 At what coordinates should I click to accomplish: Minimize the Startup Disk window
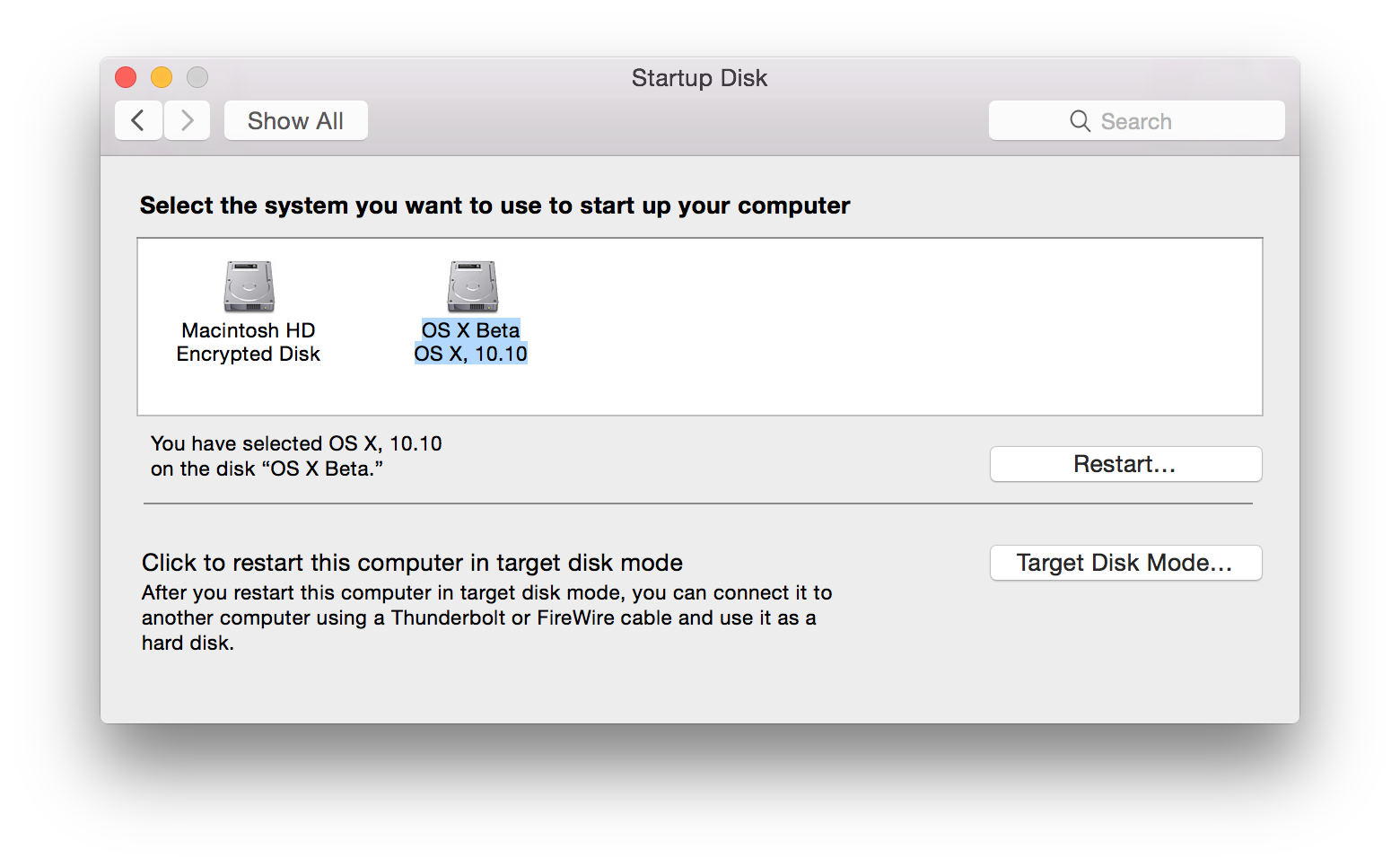(162, 77)
